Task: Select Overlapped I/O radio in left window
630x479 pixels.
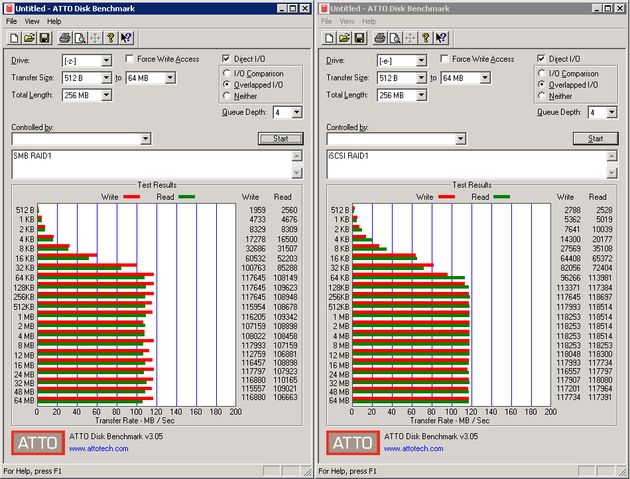Action: [x=227, y=85]
